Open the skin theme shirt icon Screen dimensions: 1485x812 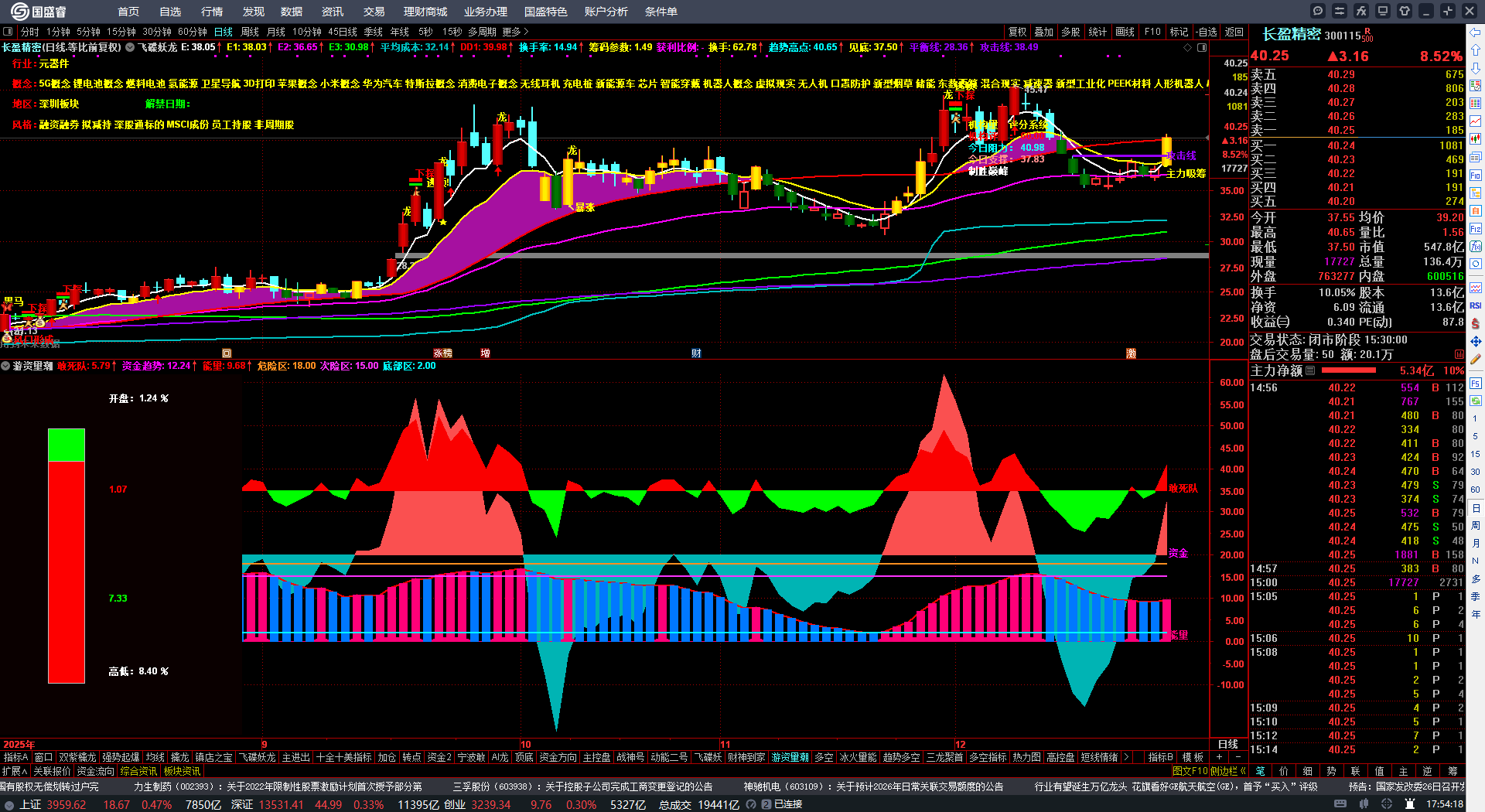point(1405,11)
